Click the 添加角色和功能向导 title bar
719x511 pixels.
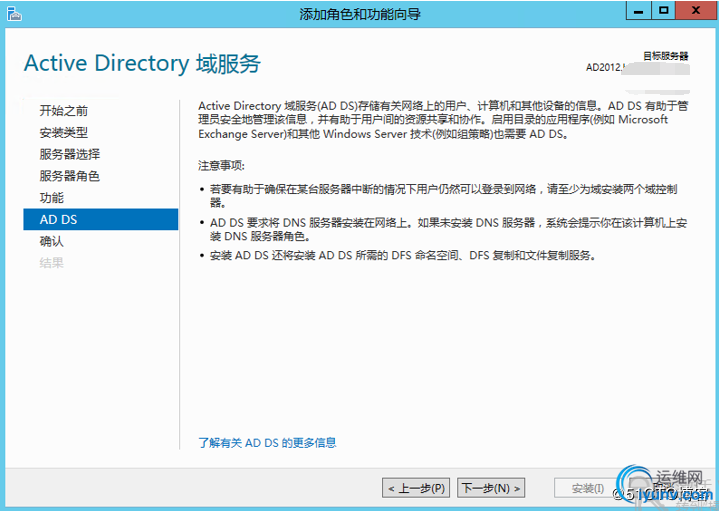(x=360, y=13)
